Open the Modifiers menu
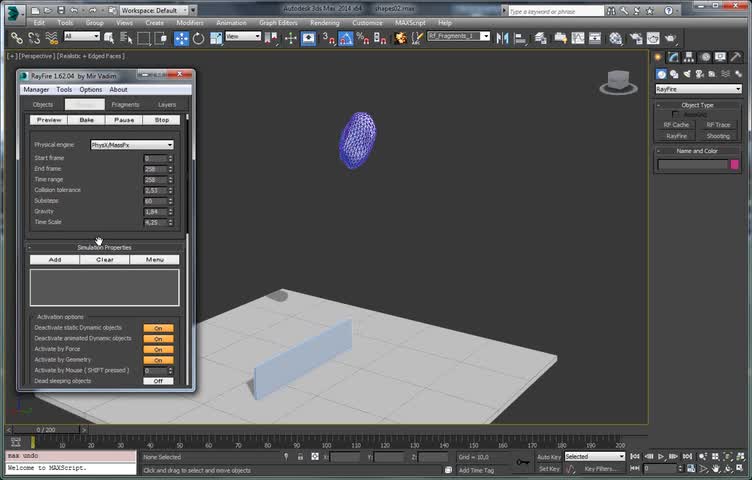Image resolution: width=752 pixels, height=480 pixels. 189,23
